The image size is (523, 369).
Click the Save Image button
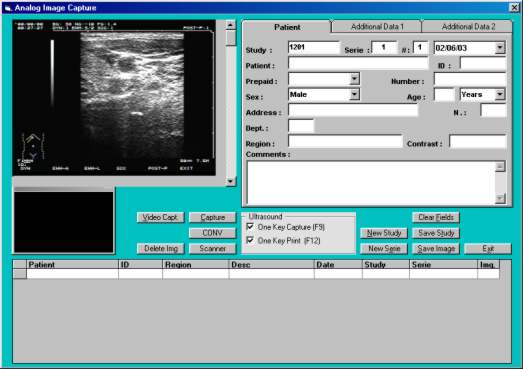tap(436, 249)
